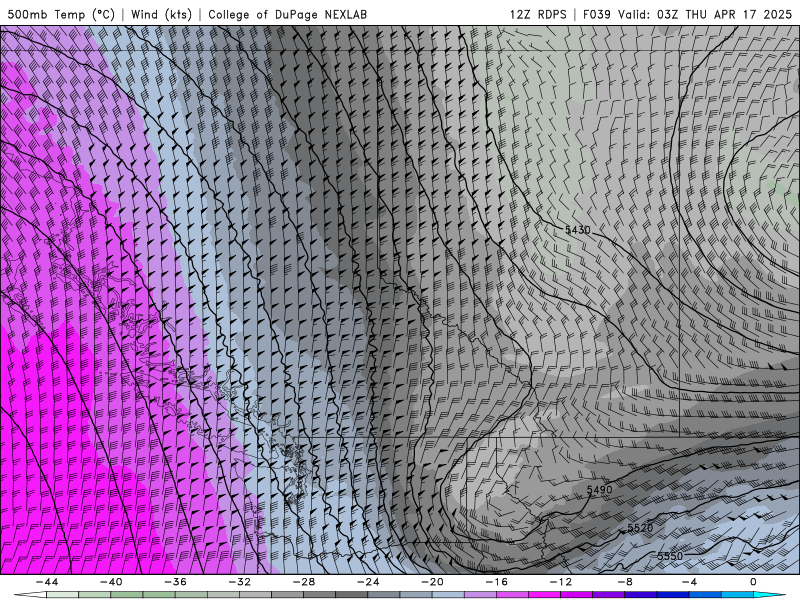Click the -36 colorbar tick label
800x600 pixels.
(x=176, y=582)
